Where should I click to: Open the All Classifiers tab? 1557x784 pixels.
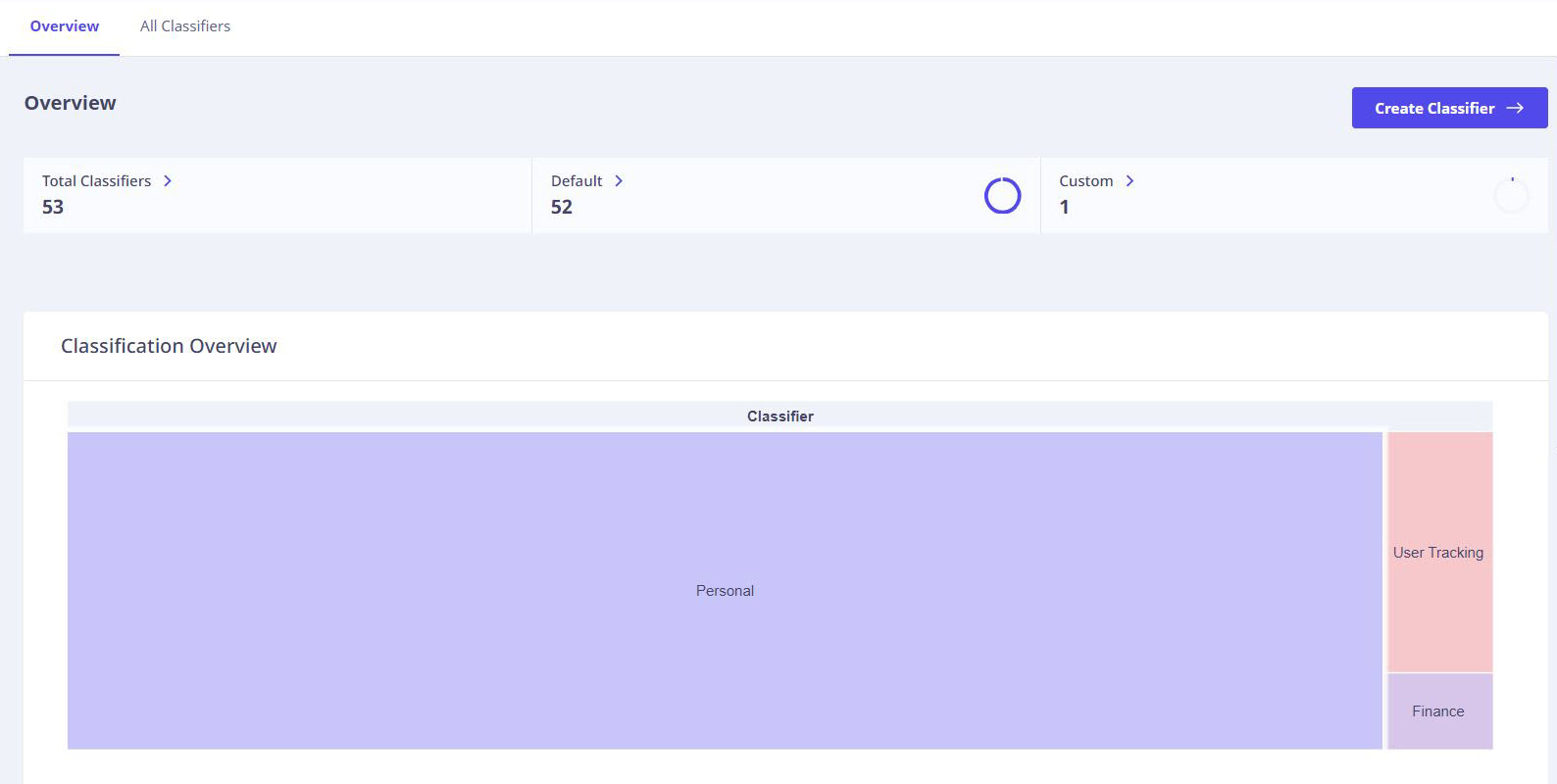(x=185, y=26)
